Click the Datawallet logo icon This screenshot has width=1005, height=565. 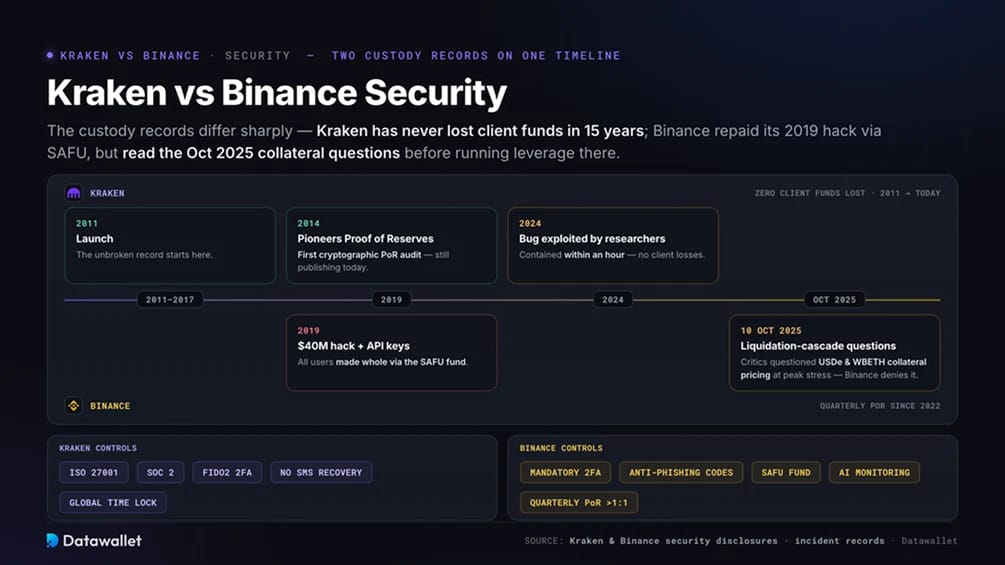coord(53,541)
